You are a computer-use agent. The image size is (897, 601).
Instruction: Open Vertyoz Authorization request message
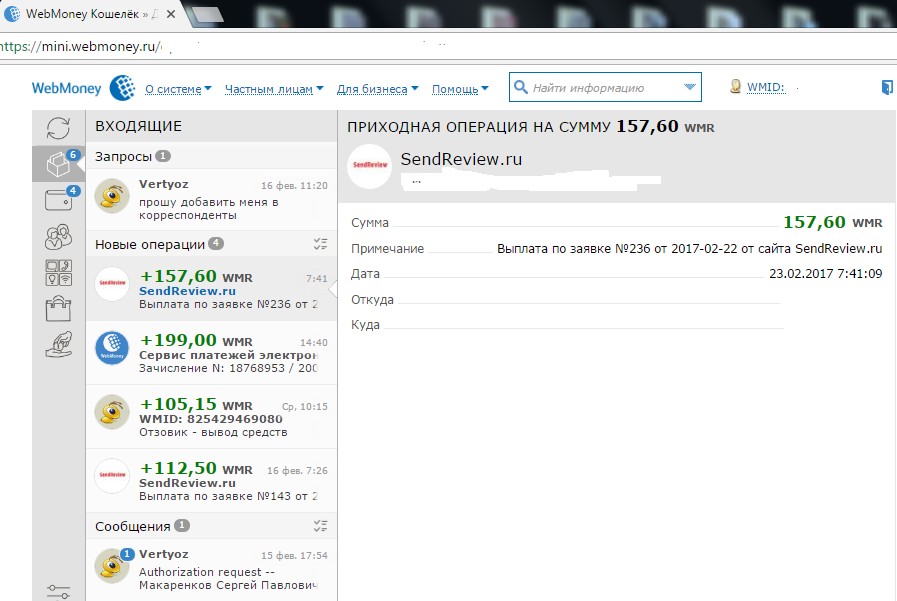[x=211, y=570]
